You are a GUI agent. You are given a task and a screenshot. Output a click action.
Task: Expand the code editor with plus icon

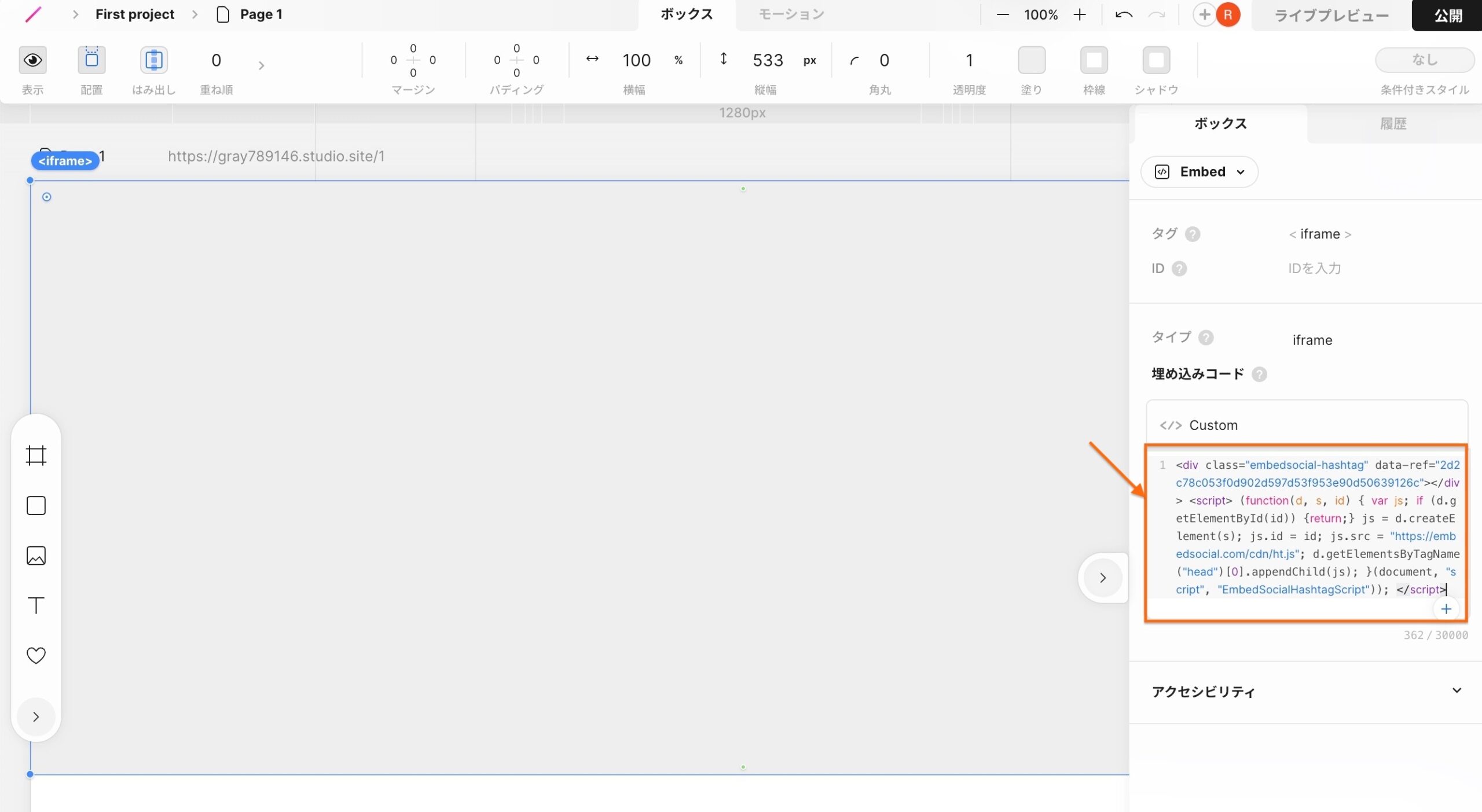coord(1446,609)
